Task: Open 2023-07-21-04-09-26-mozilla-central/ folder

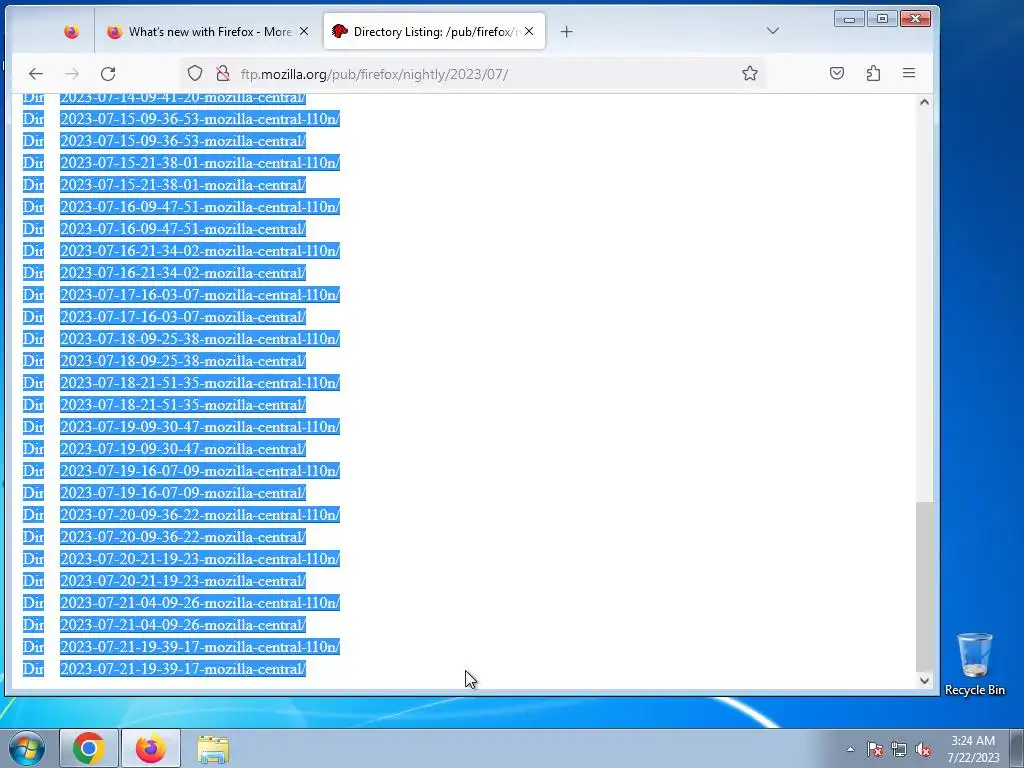Action: pyautogui.click(x=183, y=625)
